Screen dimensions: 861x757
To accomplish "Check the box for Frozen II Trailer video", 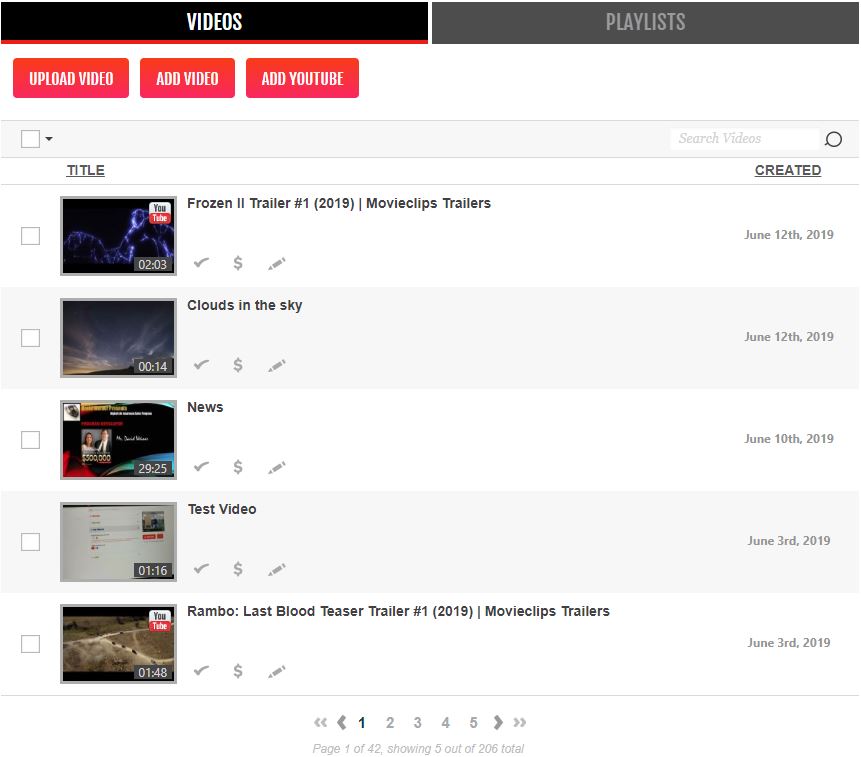I will coord(31,236).
